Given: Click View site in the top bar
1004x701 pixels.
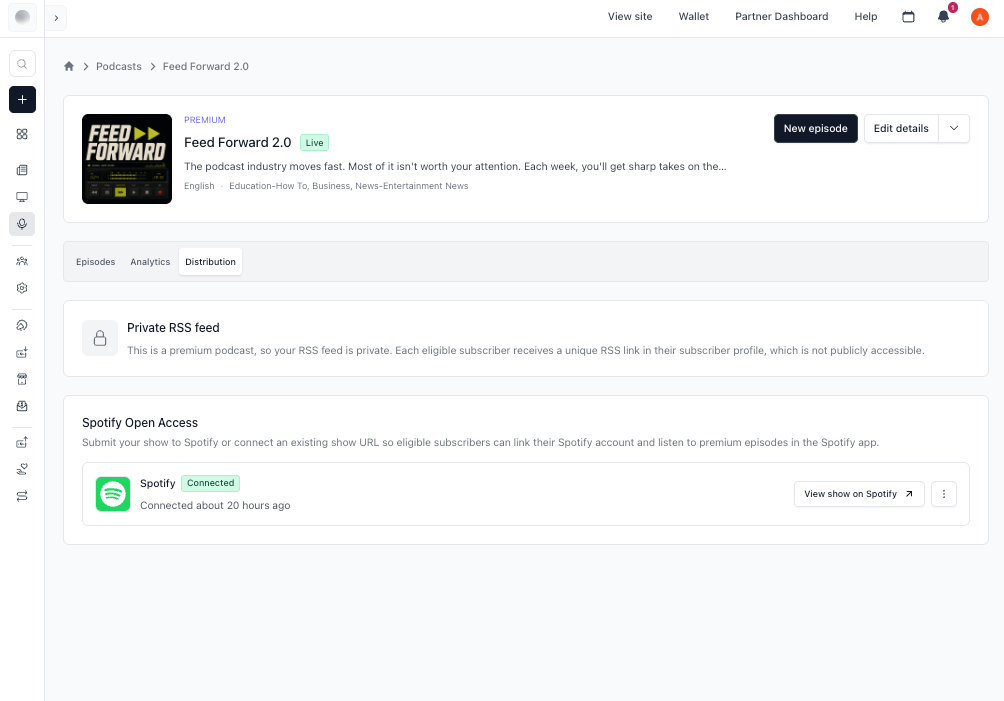Looking at the screenshot, I should tap(630, 17).
